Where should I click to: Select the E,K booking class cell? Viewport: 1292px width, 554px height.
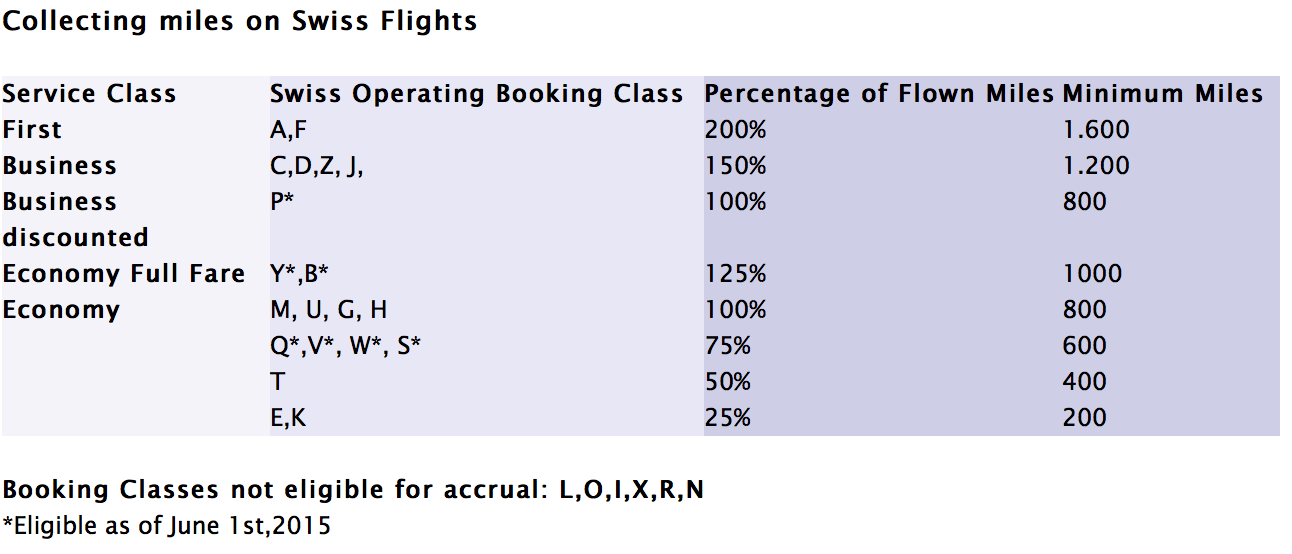288,419
